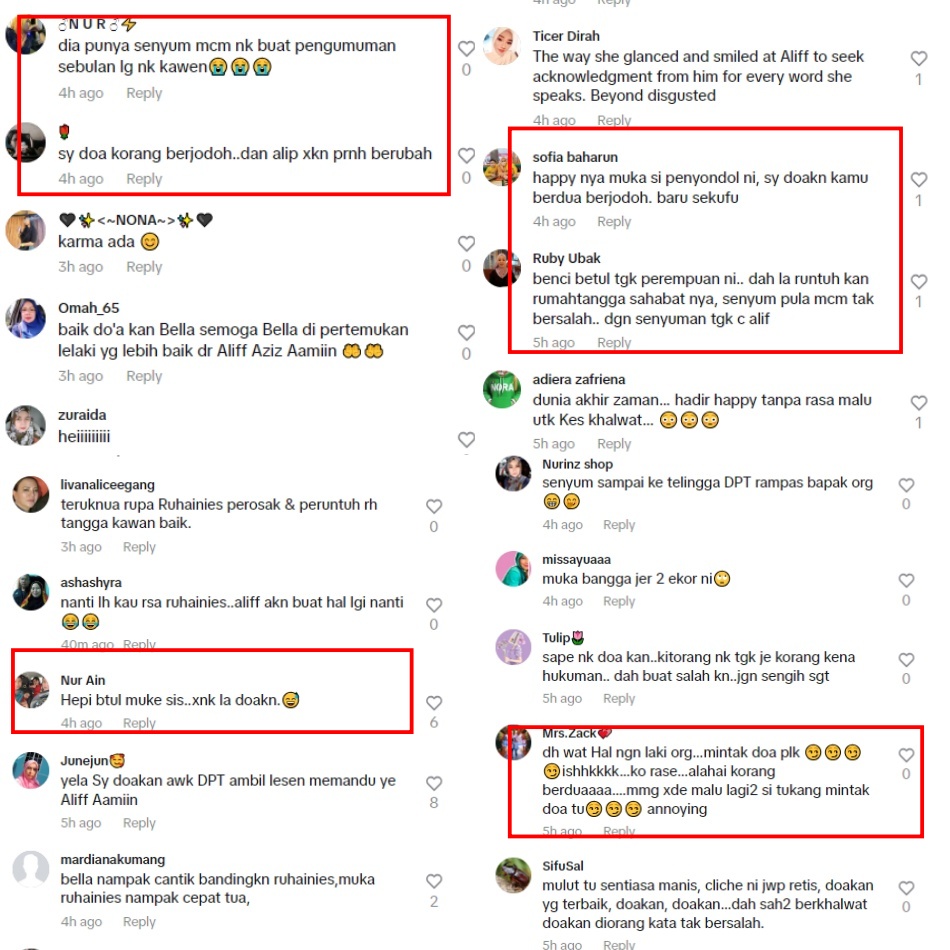The width and height of the screenshot is (950, 950).
Task: Tap heart icon on Junejun's comment
Action: [434, 783]
